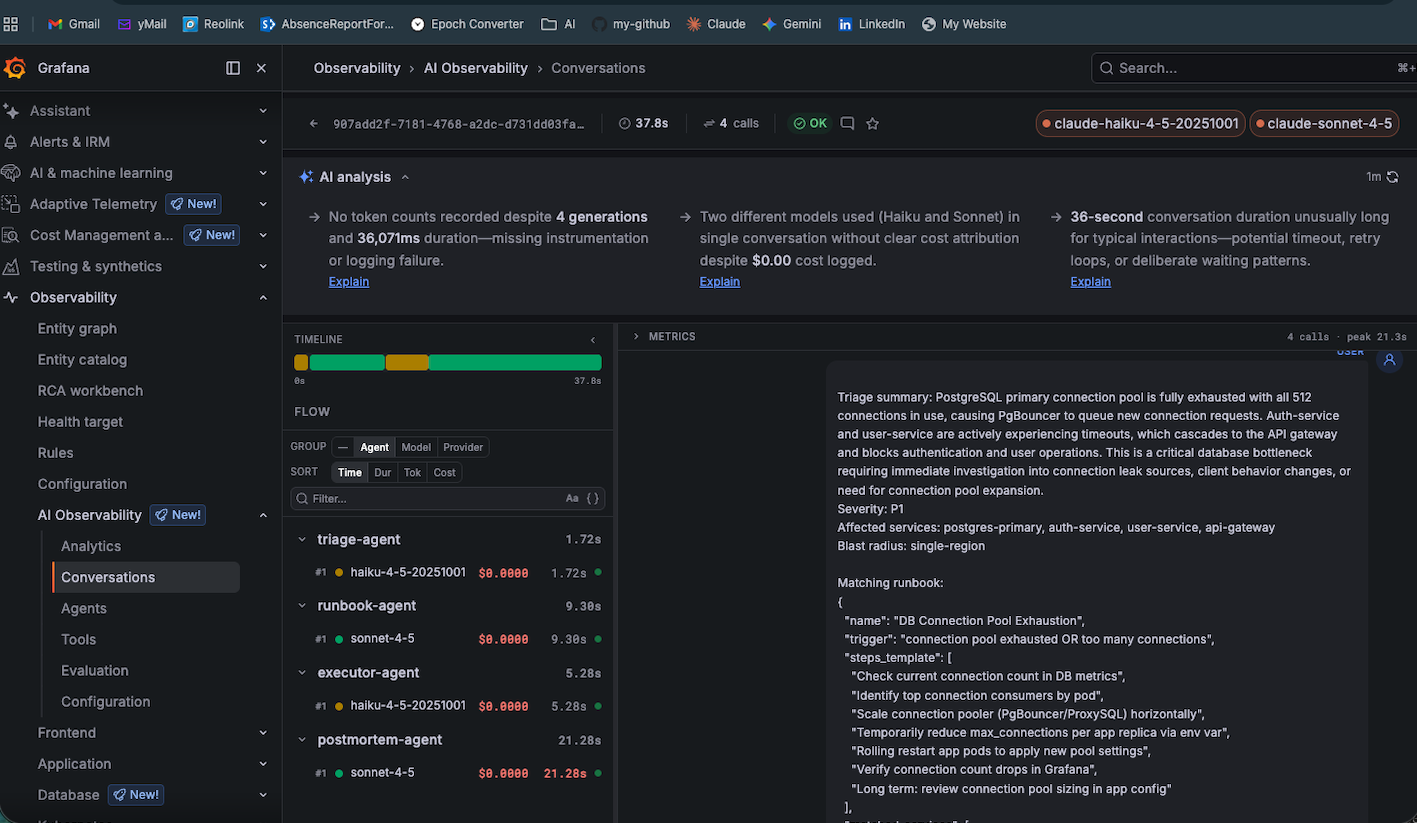Viewport: 1417px width, 823px height.
Task: Toggle the sidebar dock icon
Action: [233, 68]
